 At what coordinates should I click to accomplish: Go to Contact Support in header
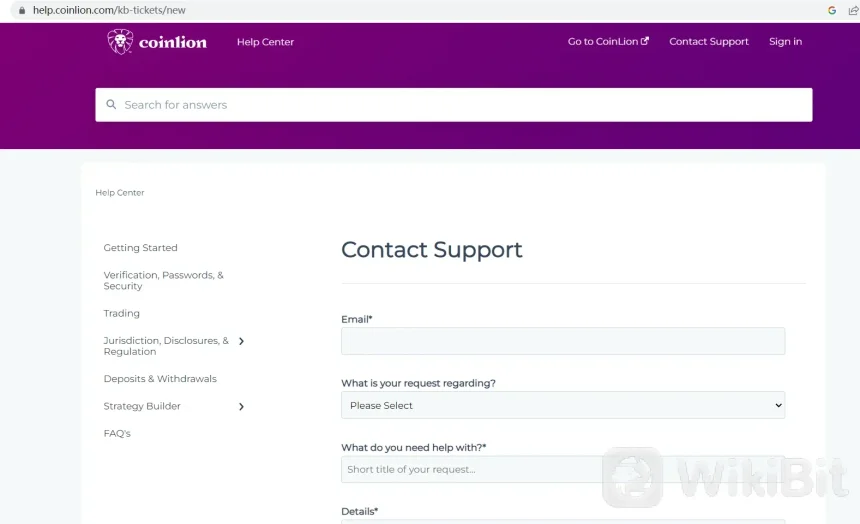(x=708, y=42)
